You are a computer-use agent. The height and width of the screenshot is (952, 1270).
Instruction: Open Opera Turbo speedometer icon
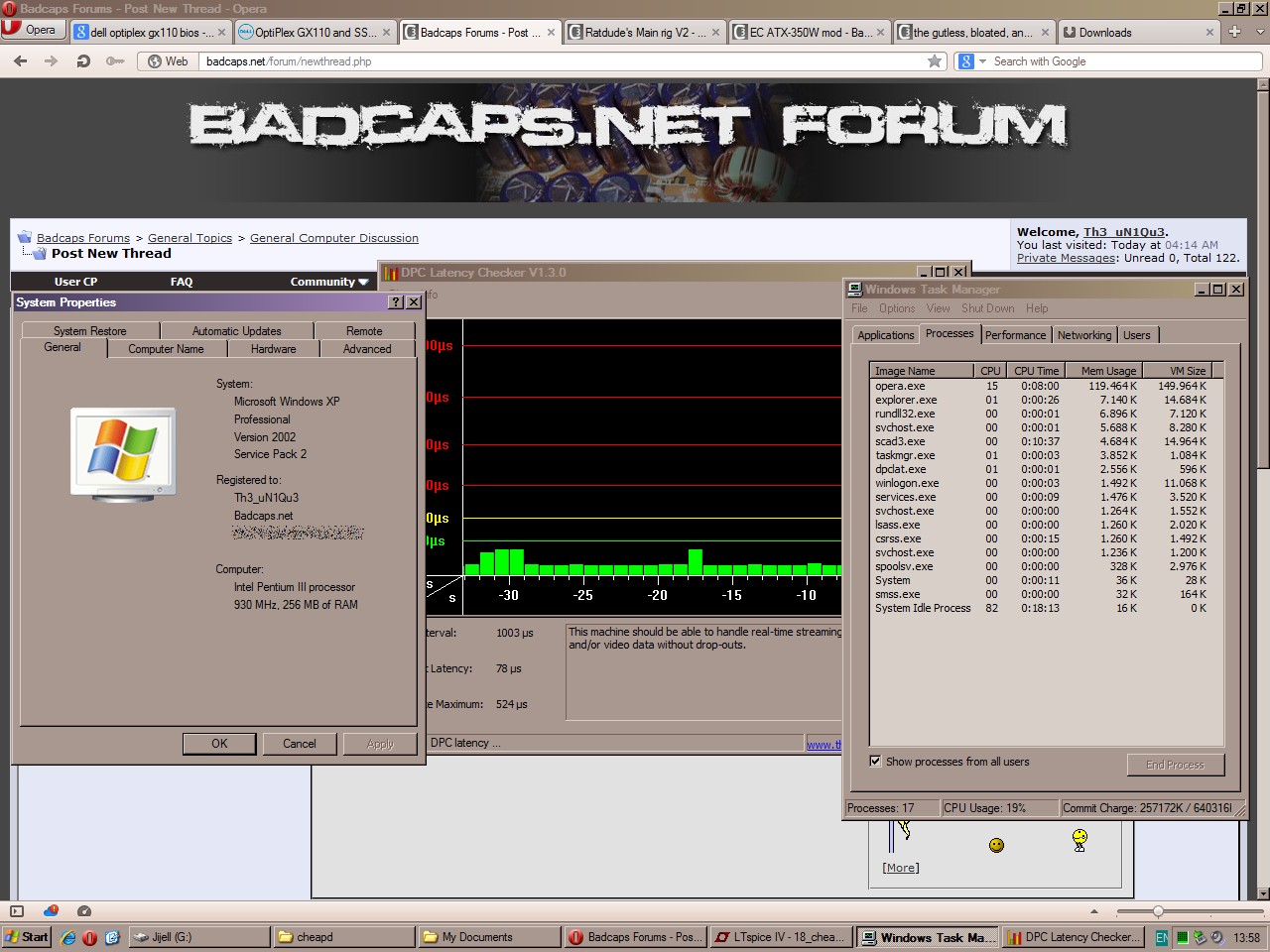pos(84,911)
